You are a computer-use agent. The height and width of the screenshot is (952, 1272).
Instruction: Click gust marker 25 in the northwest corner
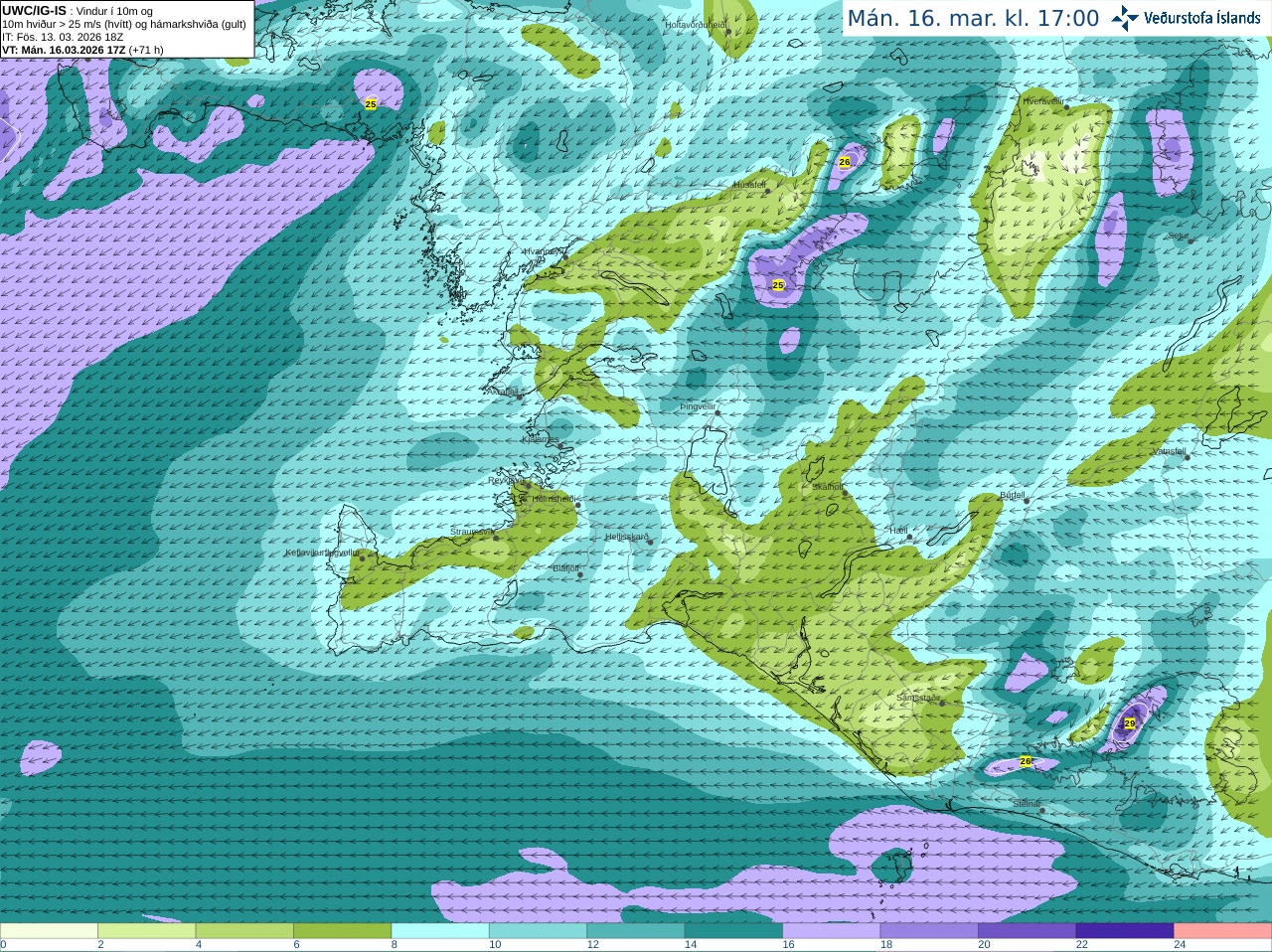point(371,104)
